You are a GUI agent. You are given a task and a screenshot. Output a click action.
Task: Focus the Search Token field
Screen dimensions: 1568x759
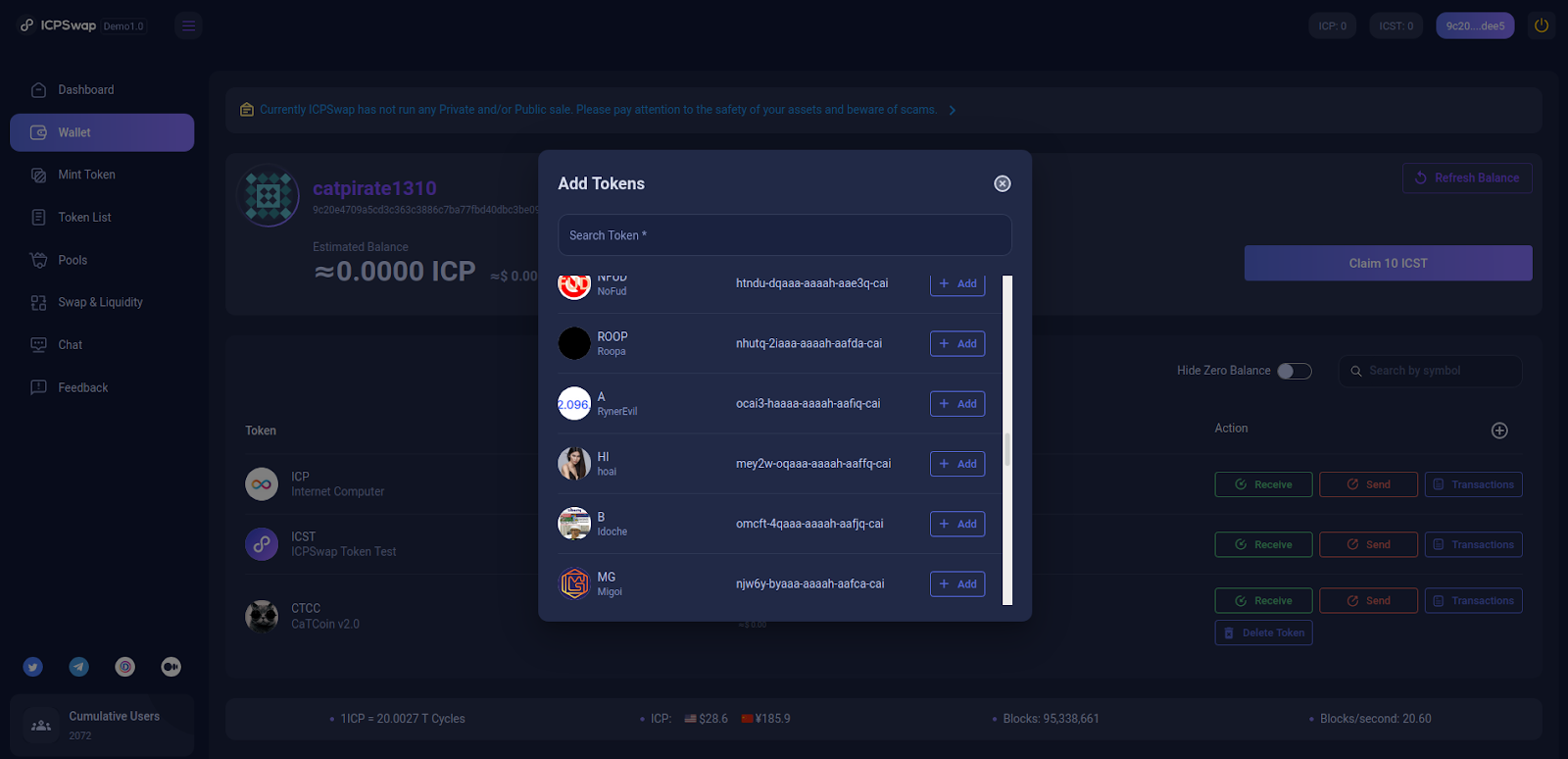(785, 235)
